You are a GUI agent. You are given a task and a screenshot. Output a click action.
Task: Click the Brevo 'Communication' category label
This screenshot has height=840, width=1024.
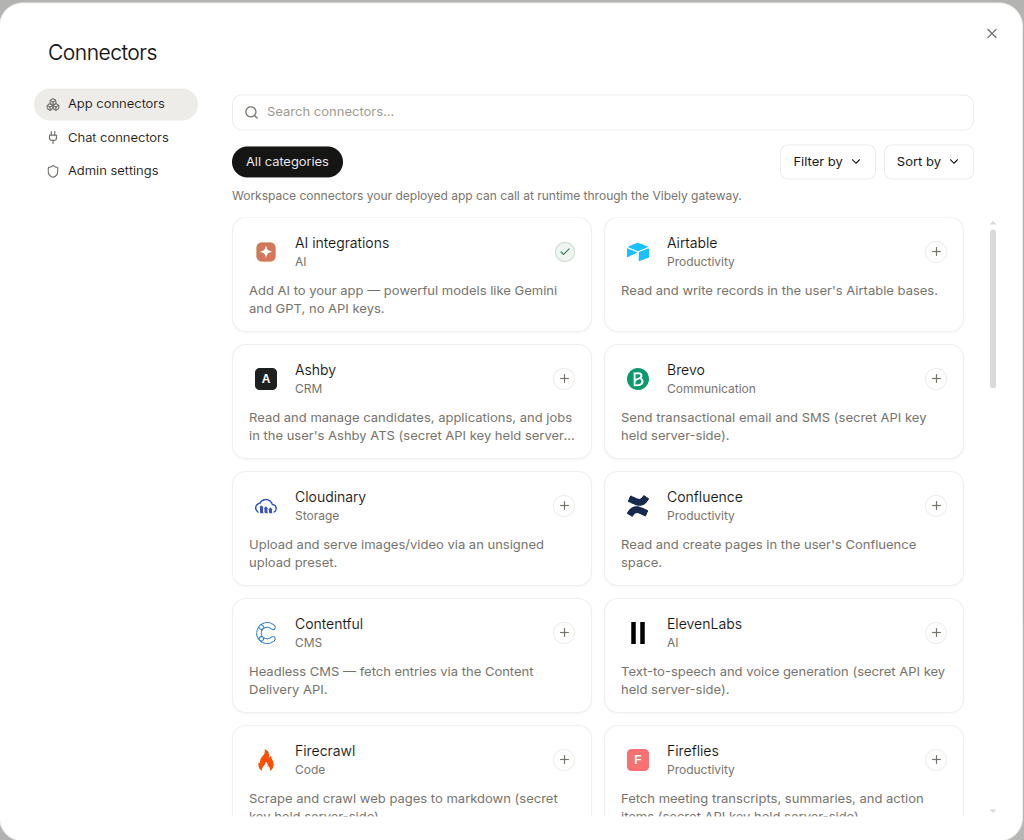point(711,389)
